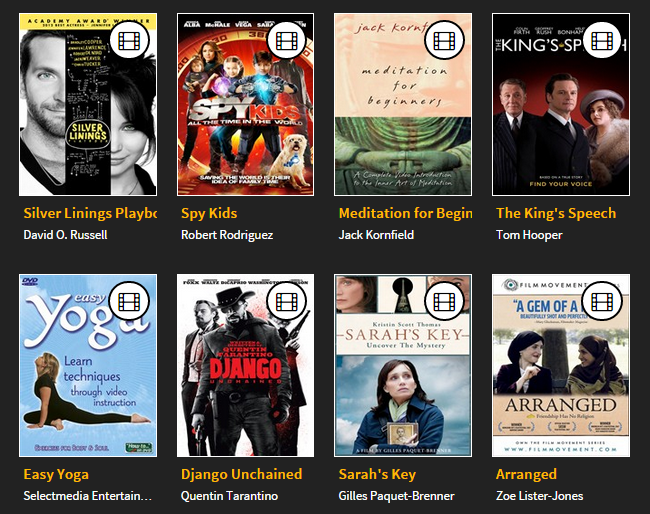This screenshot has width=650, height=514.
Task: Click author name Jack Kornfield
Action: 376,235
